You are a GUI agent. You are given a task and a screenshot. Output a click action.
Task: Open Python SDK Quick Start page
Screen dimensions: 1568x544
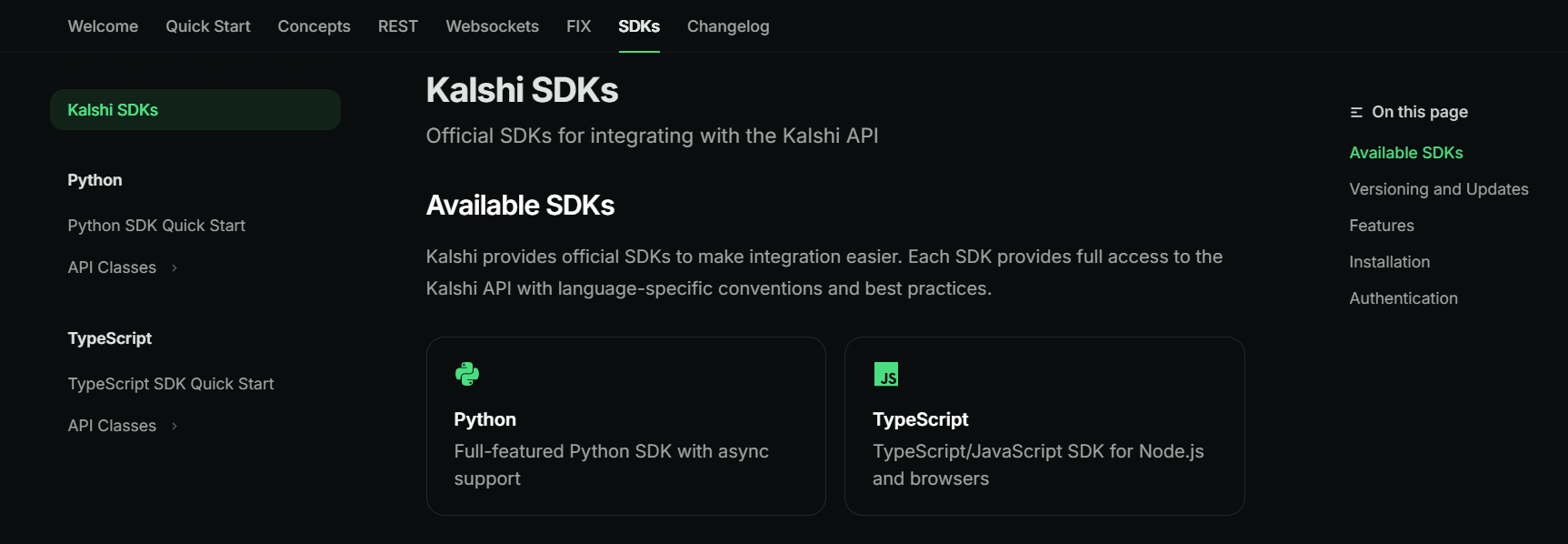156,226
